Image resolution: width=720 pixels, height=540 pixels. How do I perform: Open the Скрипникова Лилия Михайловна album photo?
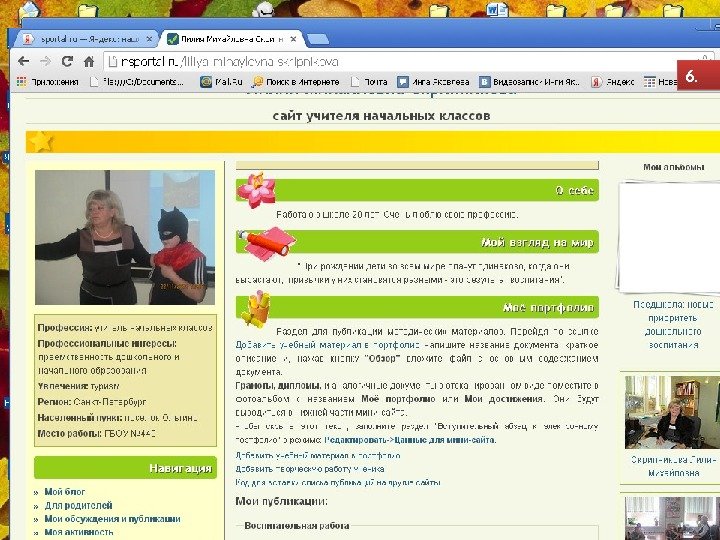[x=672, y=412]
